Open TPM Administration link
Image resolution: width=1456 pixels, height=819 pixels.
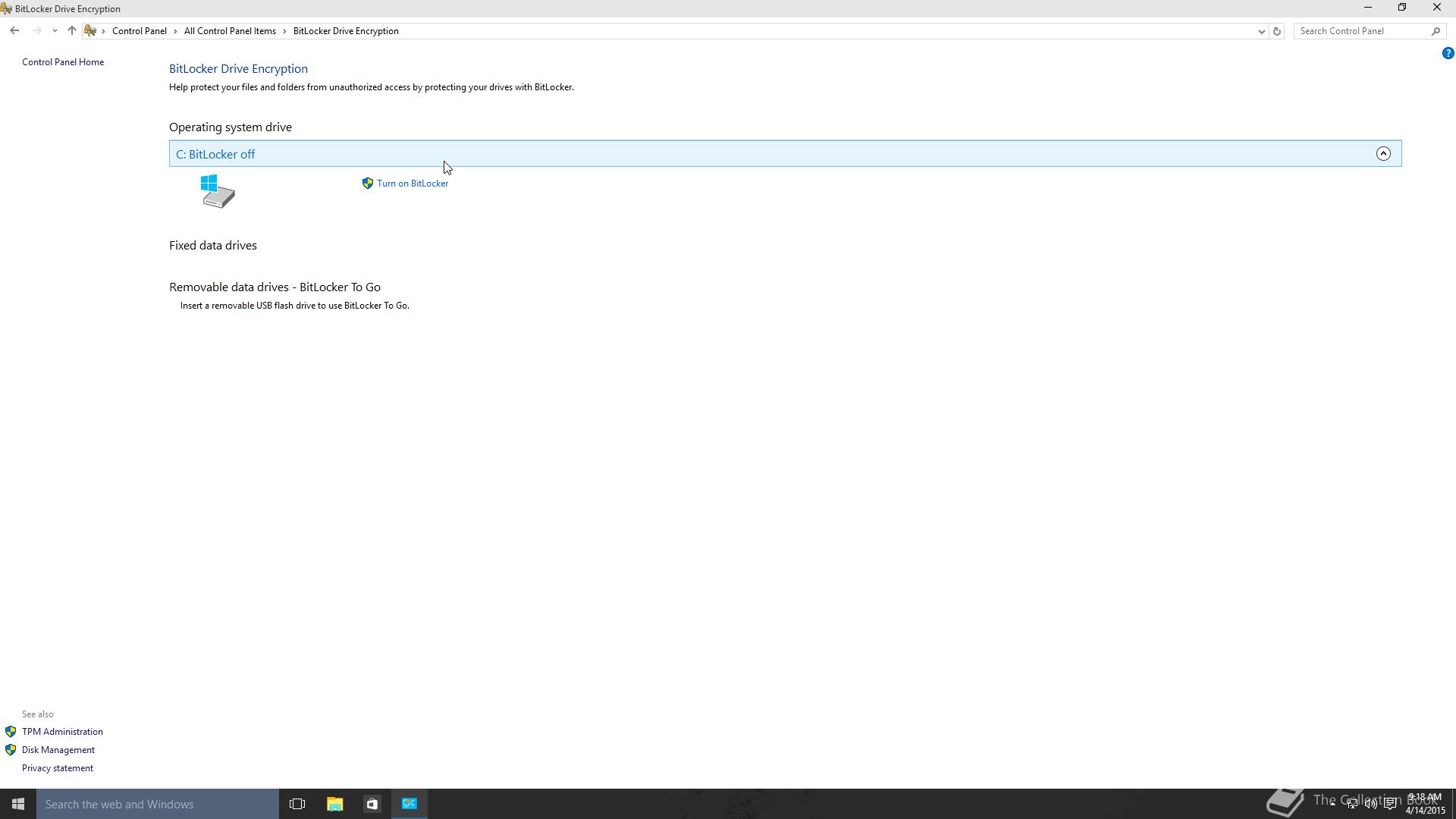click(x=62, y=732)
